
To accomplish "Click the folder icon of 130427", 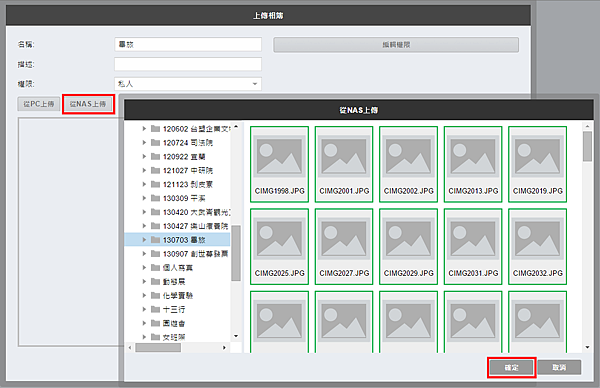I will [x=155, y=226].
